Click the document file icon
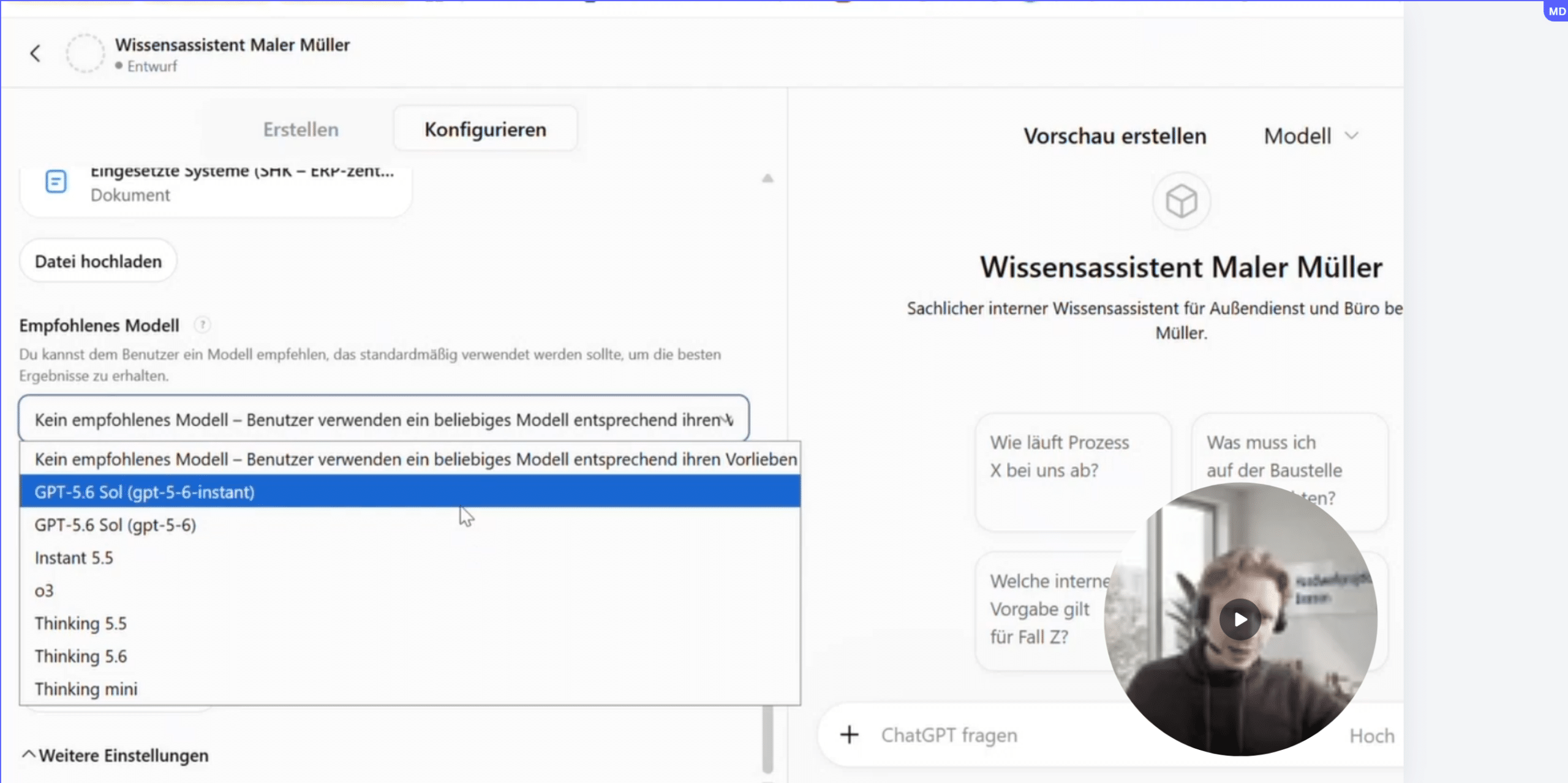Image resolution: width=1568 pixels, height=783 pixels. pyautogui.click(x=56, y=182)
